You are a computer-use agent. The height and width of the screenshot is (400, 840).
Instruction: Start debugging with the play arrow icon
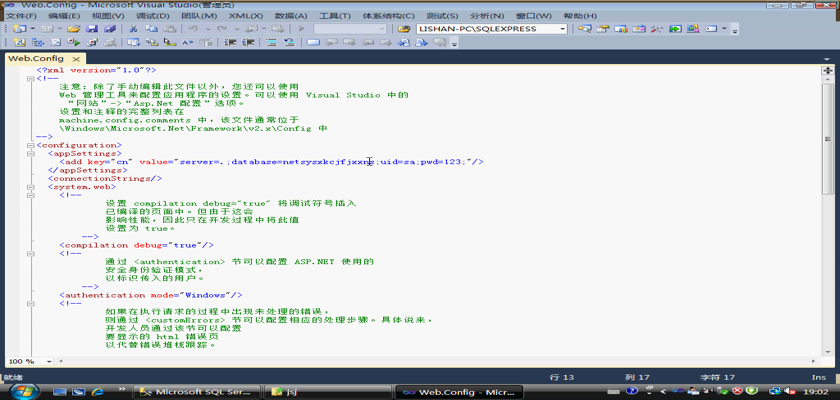point(302,29)
